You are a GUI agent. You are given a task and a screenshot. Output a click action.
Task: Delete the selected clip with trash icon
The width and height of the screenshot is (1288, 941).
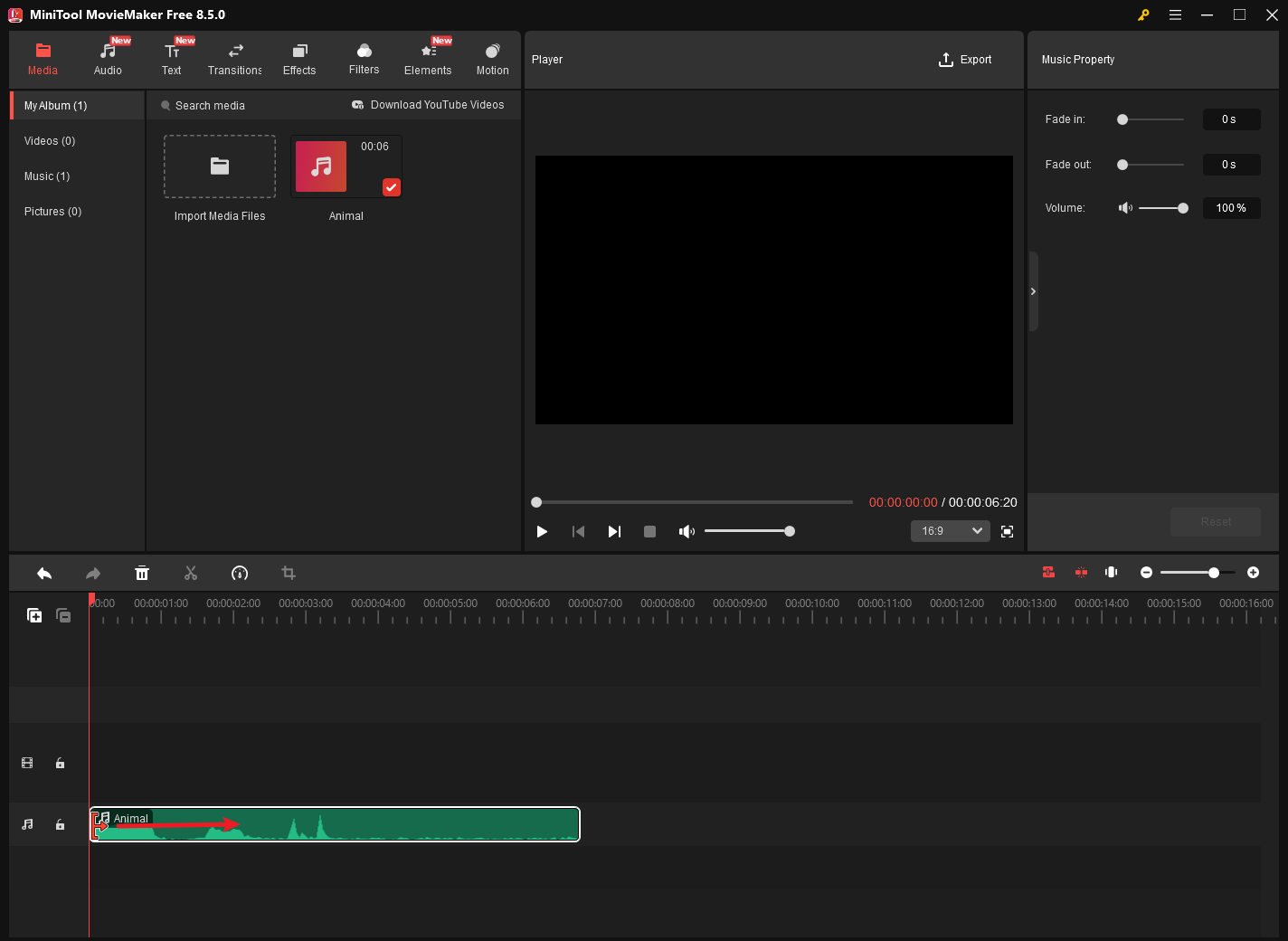pyautogui.click(x=142, y=573)
